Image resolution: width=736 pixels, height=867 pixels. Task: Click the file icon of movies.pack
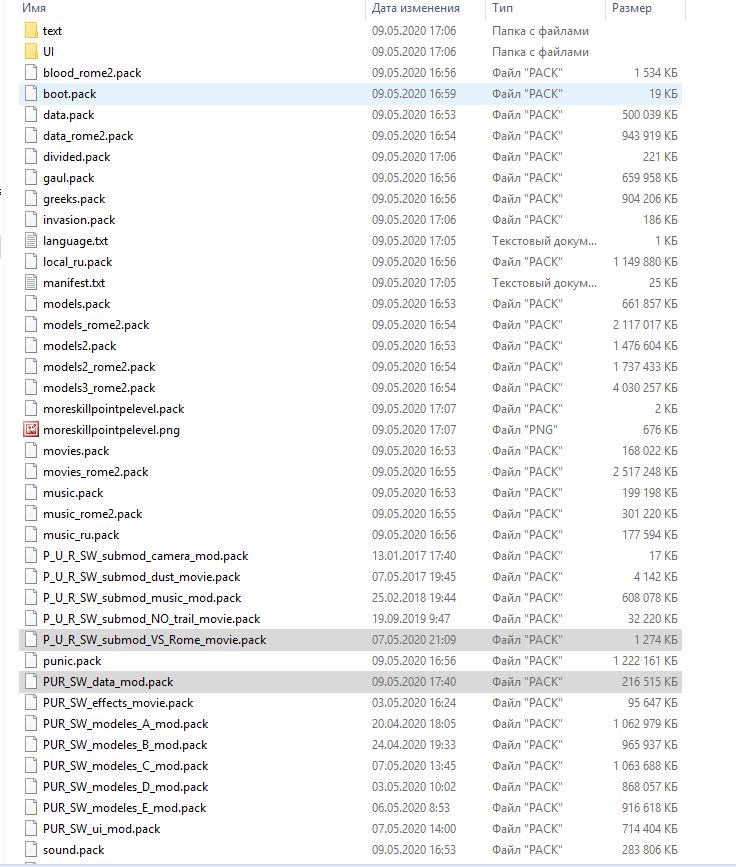pos(31,451)
